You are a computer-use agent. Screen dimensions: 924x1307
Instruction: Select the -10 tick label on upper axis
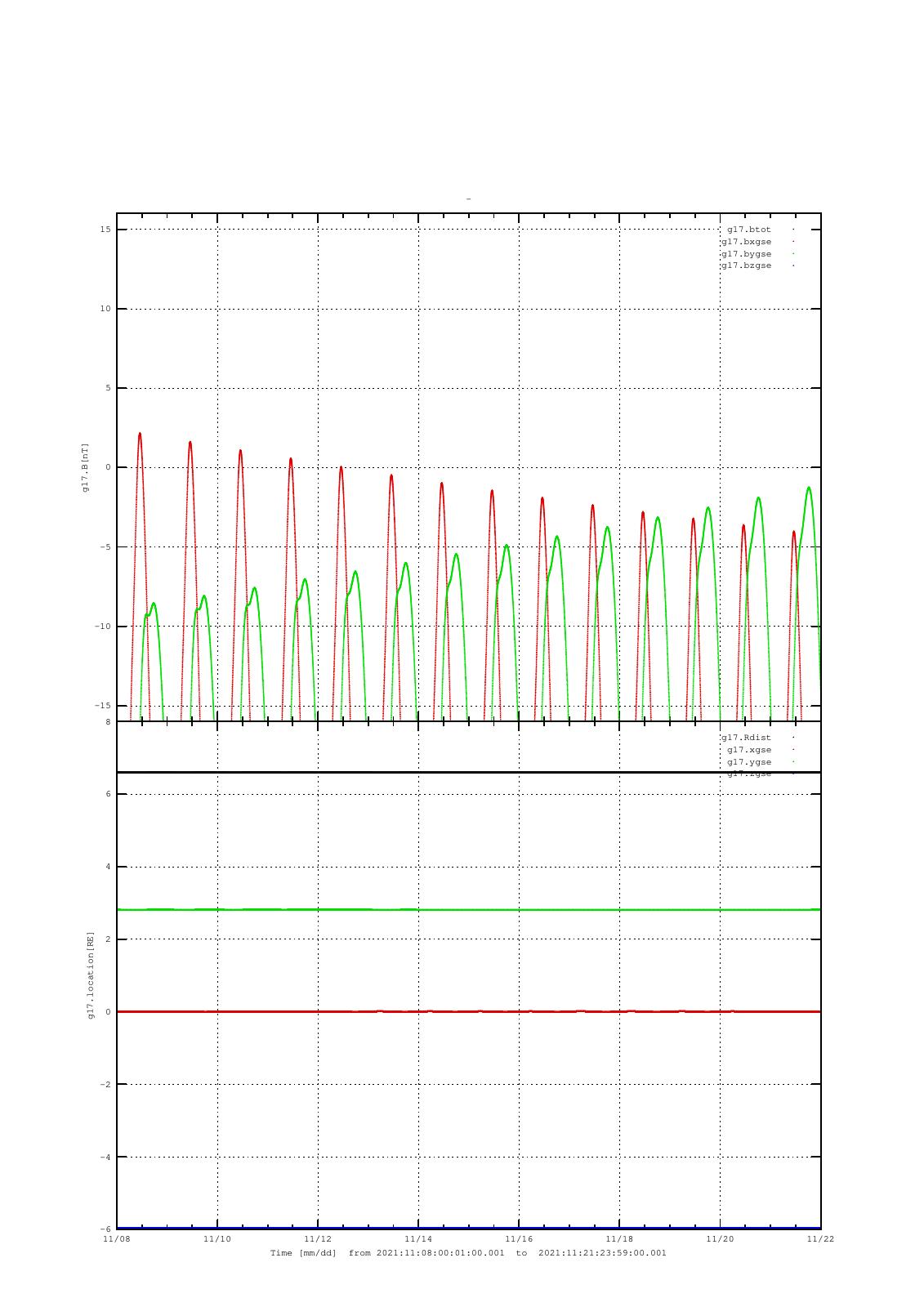104,627
